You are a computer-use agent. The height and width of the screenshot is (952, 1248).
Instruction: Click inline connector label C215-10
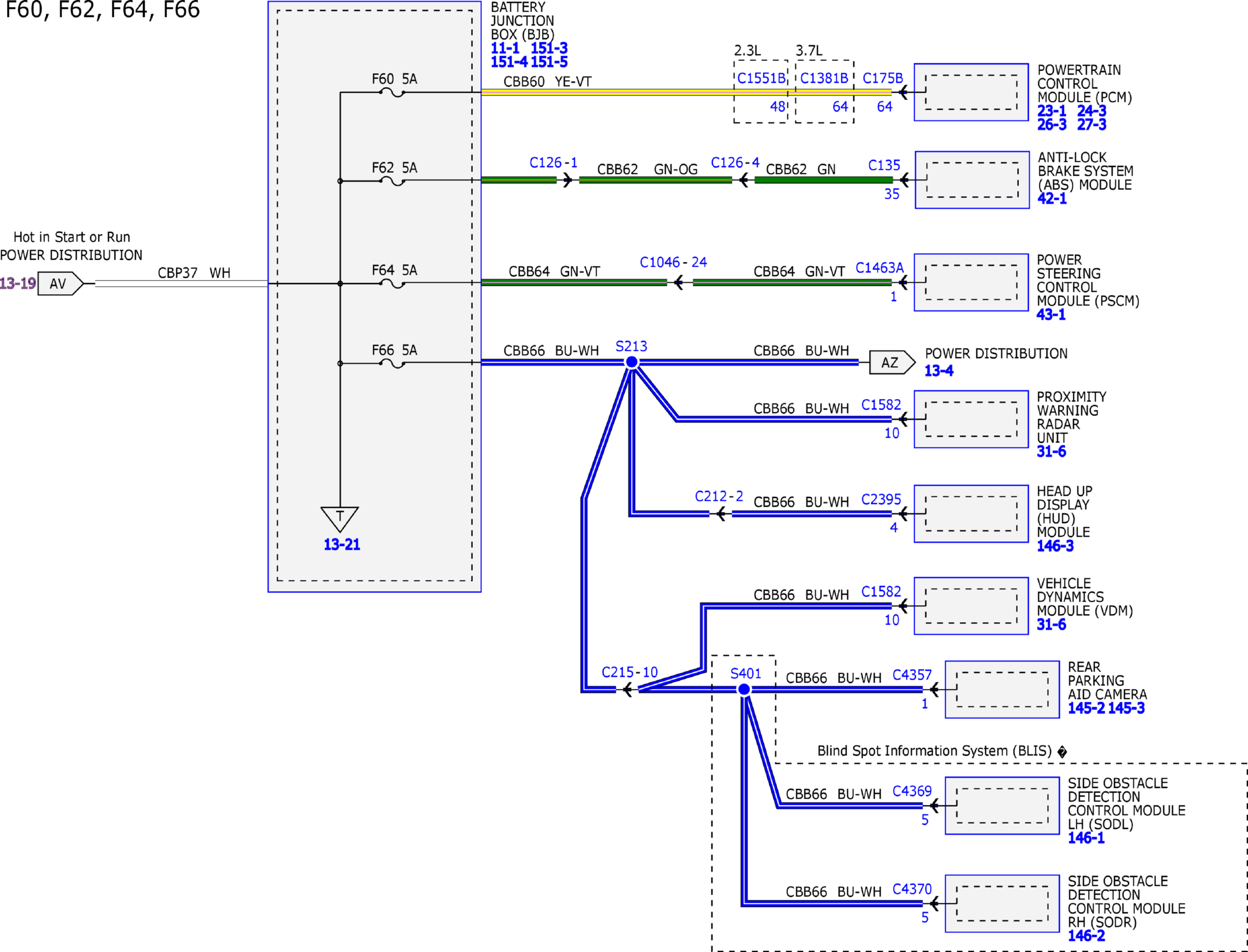click(629, 672)
